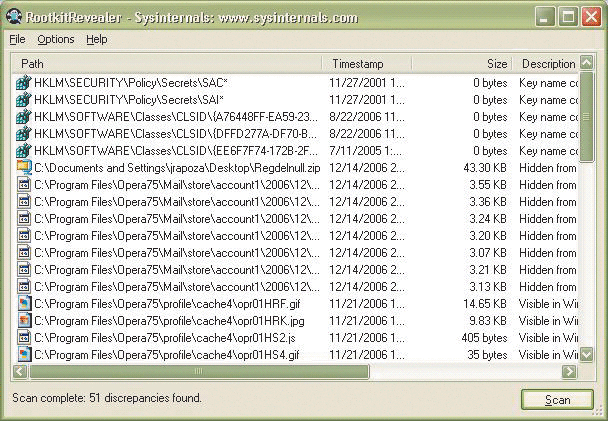The image size is (608, 421).
Task: Open the Options menu
Action: coord(55,39)
